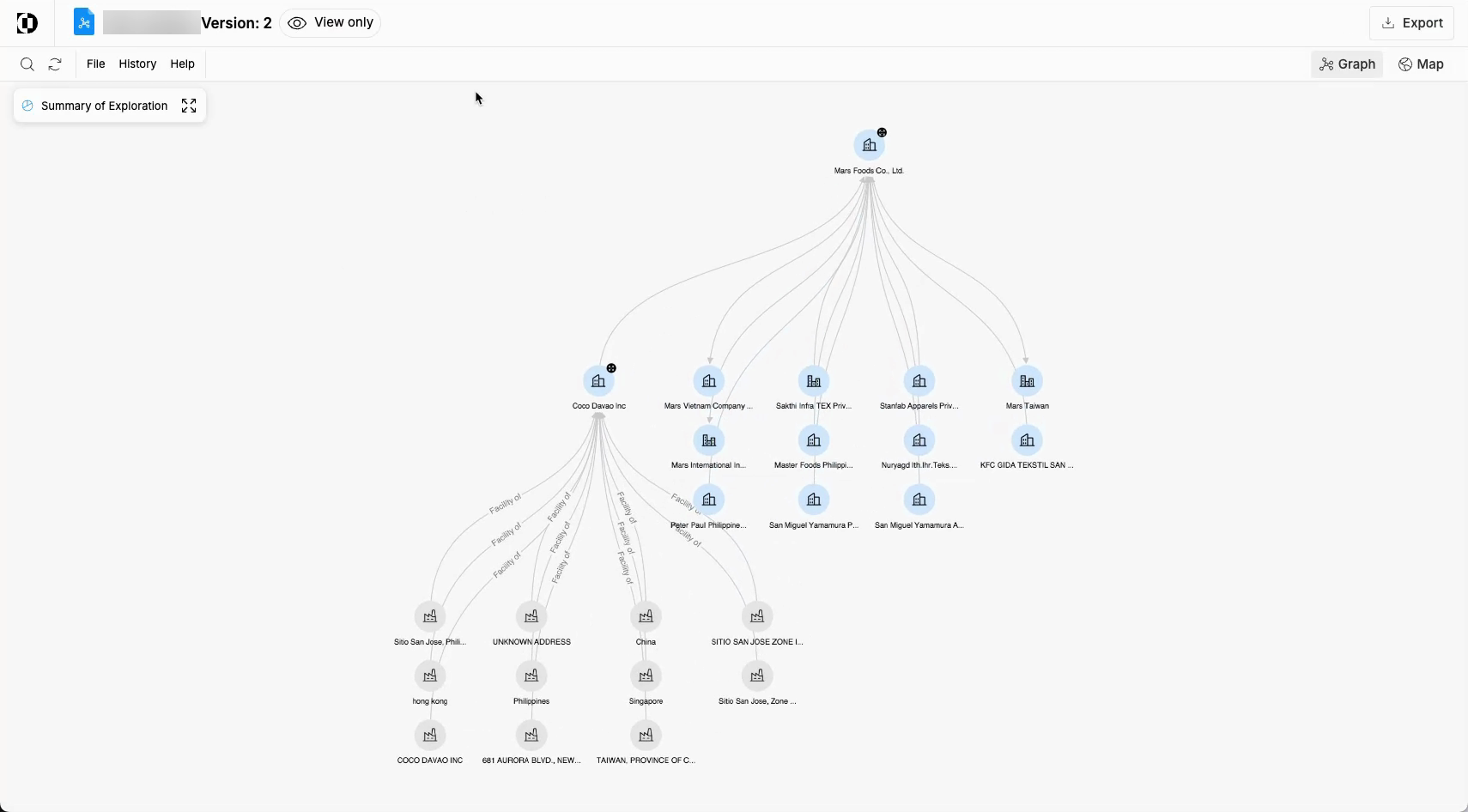
Task: Select the Stanfab Apparels company node
Action: coord(919,381)
